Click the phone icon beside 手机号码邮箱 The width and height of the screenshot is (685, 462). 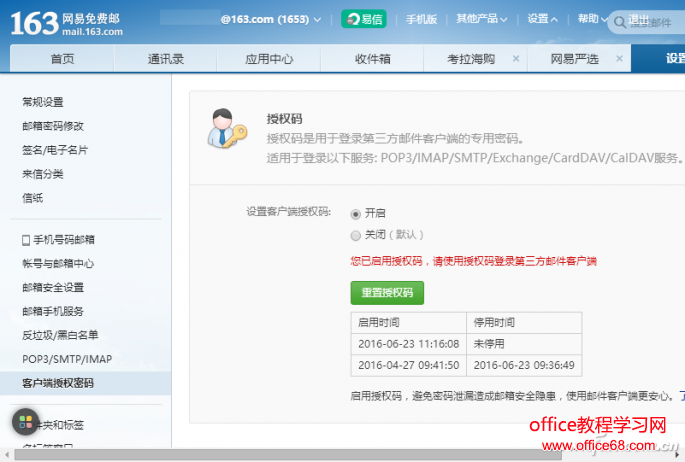point(26,240)
